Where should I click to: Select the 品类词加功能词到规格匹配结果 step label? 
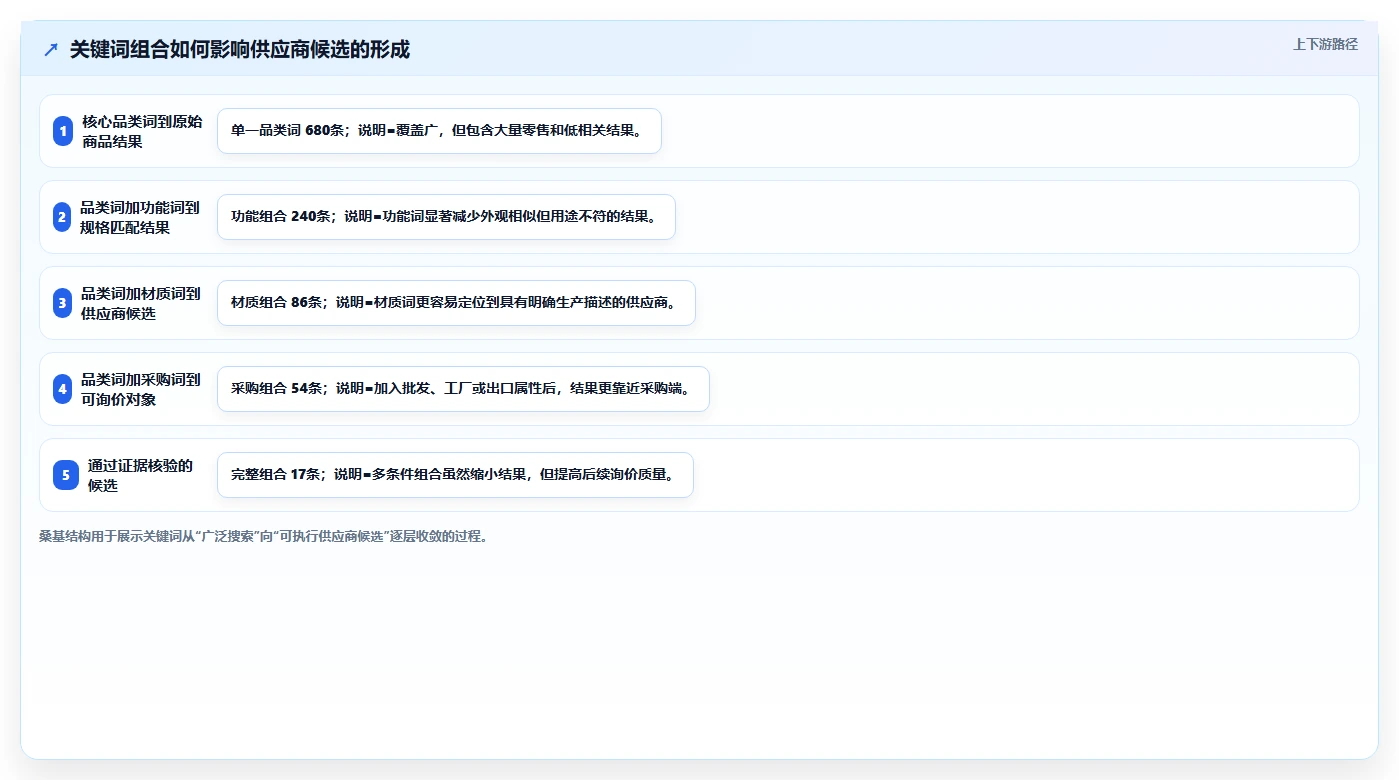[x=140, y=217]
